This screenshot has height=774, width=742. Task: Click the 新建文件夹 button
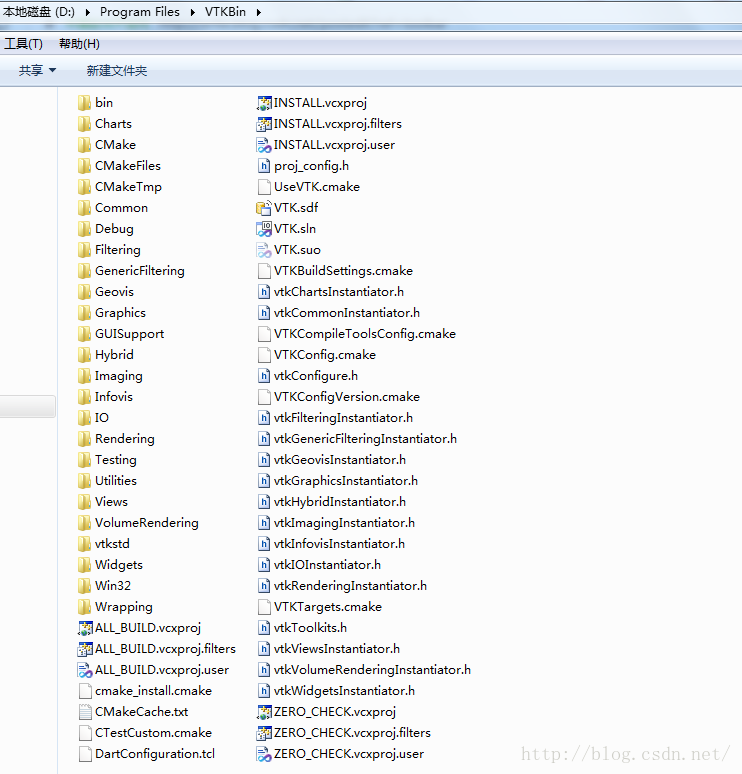pyautogui.click(x=117, y=71)
